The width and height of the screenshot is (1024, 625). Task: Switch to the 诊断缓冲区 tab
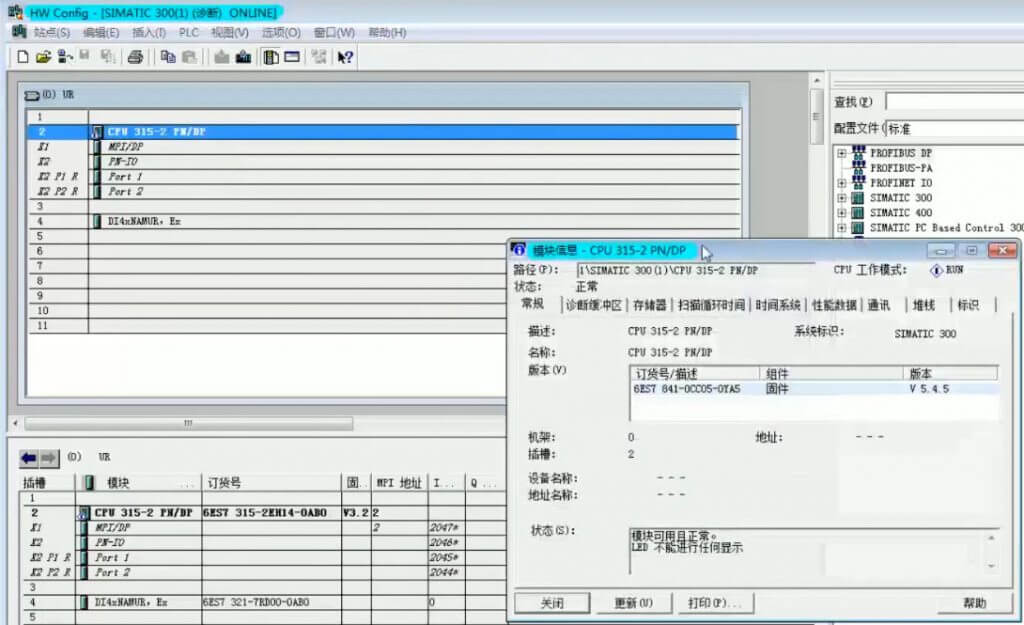594,305
